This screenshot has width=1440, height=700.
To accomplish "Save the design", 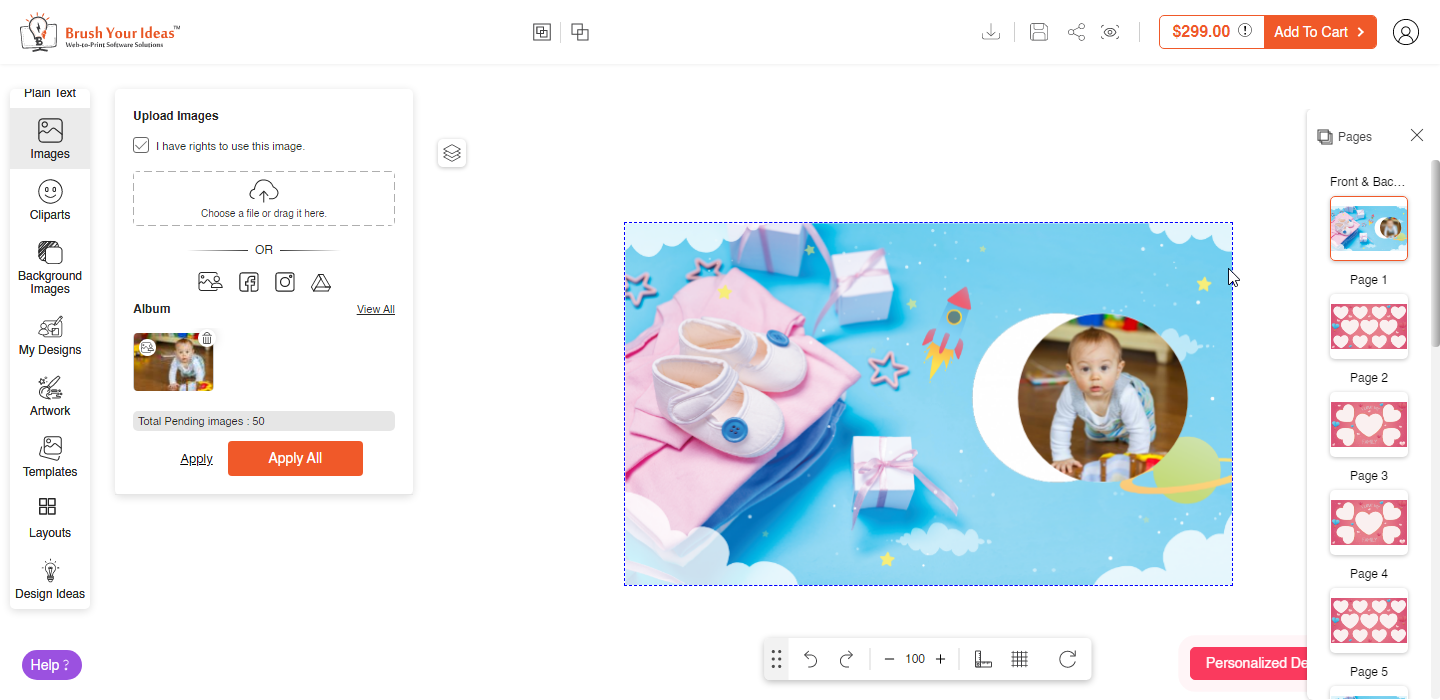I will click(1038, 31).
